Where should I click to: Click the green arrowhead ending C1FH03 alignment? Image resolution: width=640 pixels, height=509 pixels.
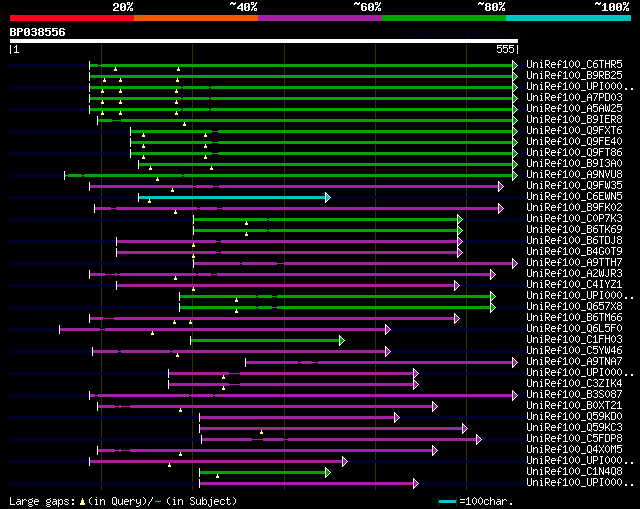coord(342,340)
